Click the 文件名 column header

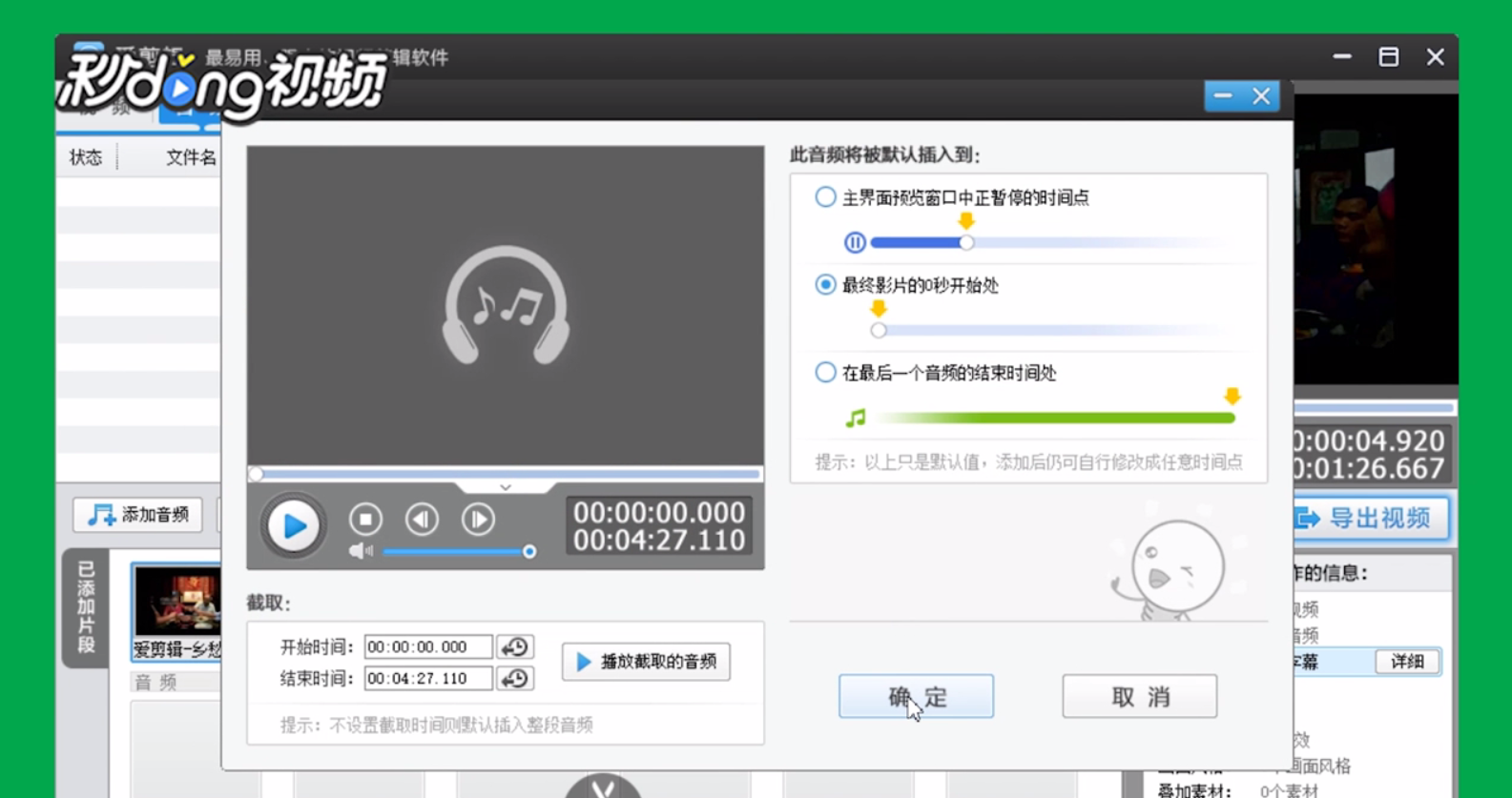click(191, 157)
